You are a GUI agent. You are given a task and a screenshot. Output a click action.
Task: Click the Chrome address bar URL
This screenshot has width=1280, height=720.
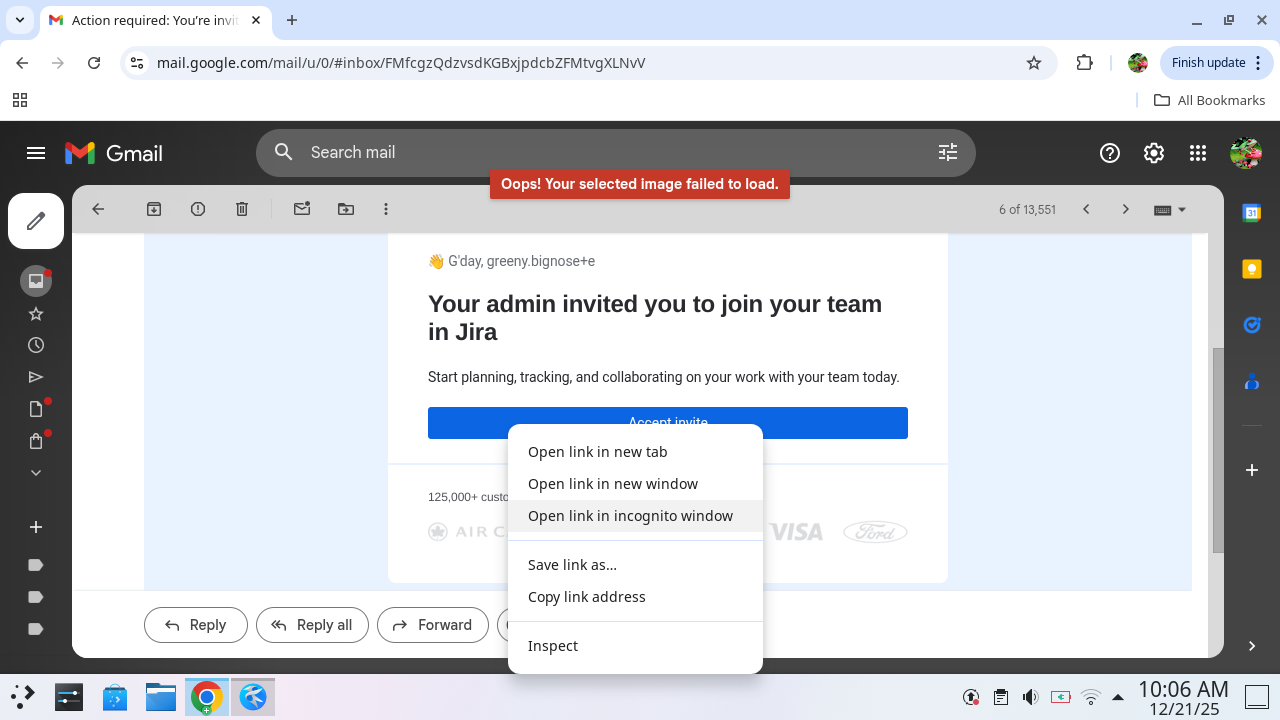tap(401, 63)
